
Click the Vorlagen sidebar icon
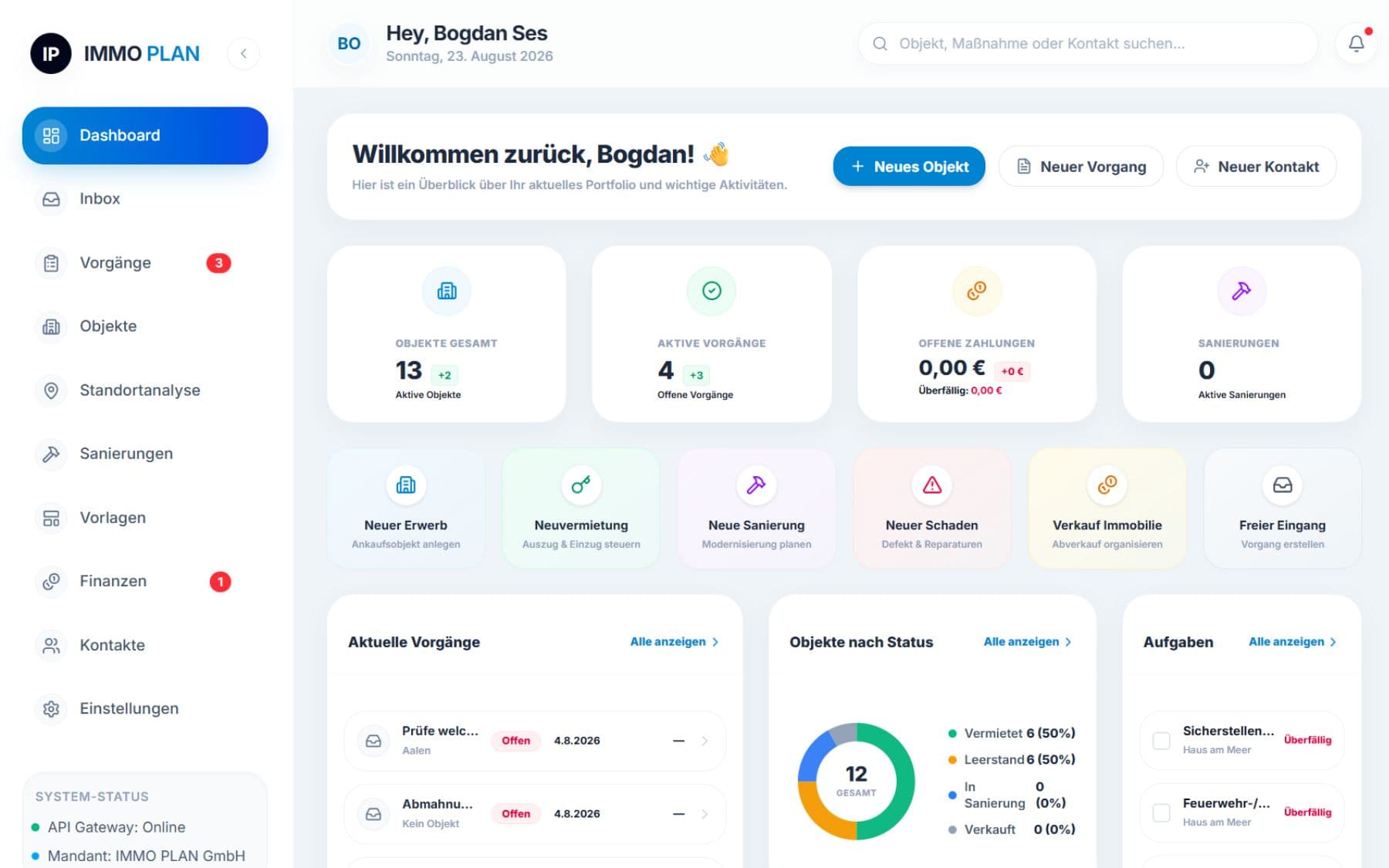click(51, 518)
